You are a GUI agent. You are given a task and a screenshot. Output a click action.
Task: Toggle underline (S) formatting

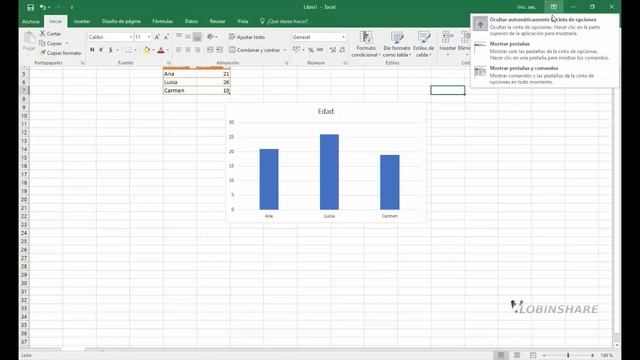(x=110, y=50)
